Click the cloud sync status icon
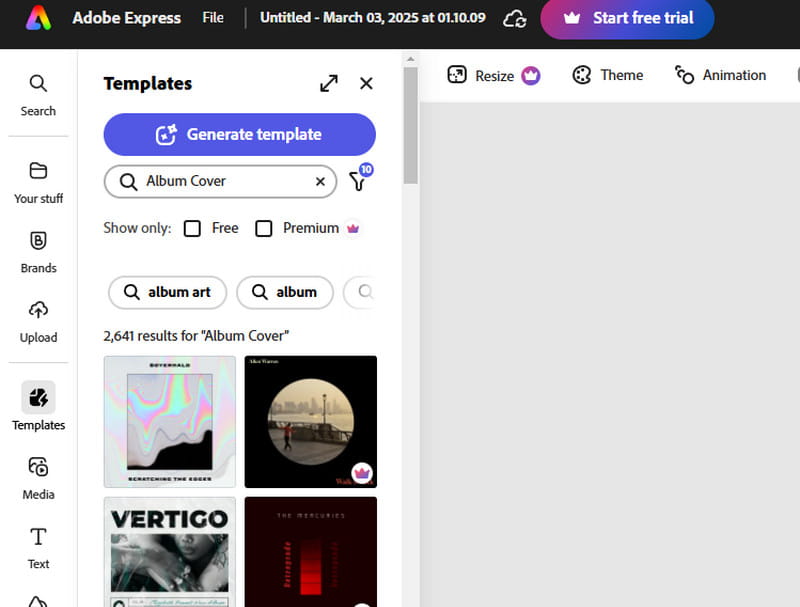This screenshot has height=607, width=800. click(515, 18)
